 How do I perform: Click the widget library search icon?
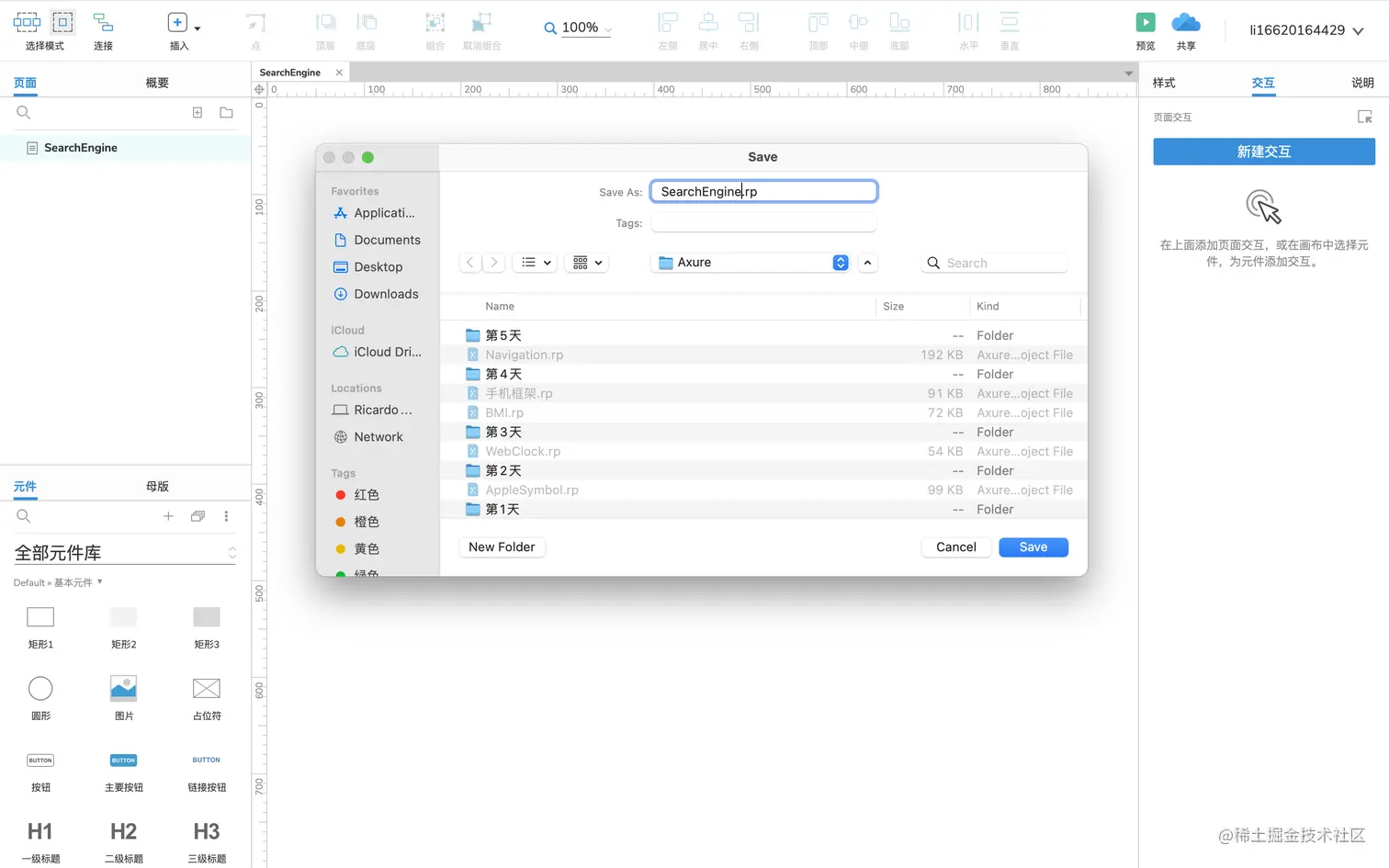coord(24,516)
